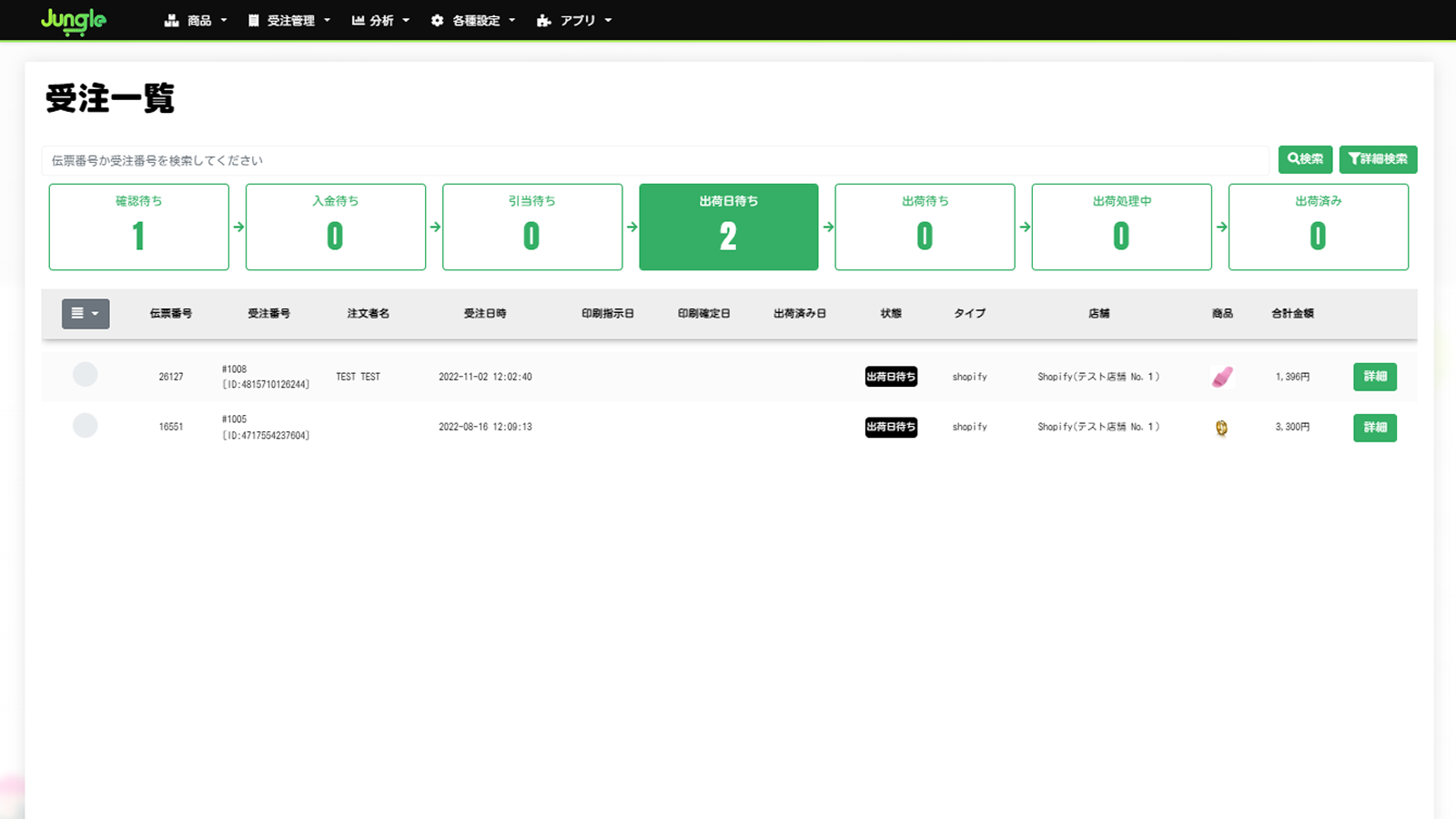Image resolution: width=1456 pixels, height=819 pixels.
Task: Click the 受注日時 column header
Action: pyautogui.click(x=485, y=313)
